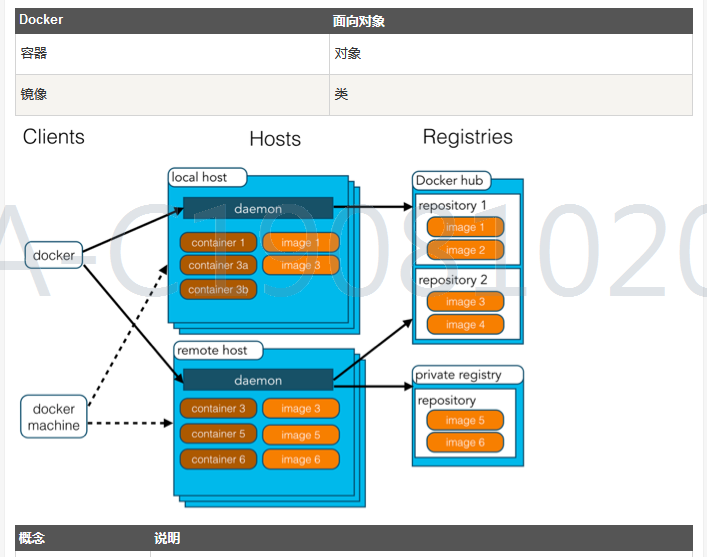
Task: Click "image 3" inside repository 2
Action: tap(465, 302)
